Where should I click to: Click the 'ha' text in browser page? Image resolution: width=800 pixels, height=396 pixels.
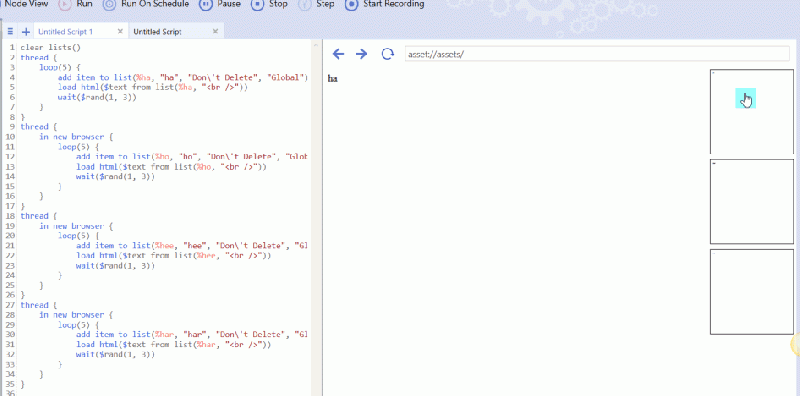pyautogui.click(x=332, y=79)
